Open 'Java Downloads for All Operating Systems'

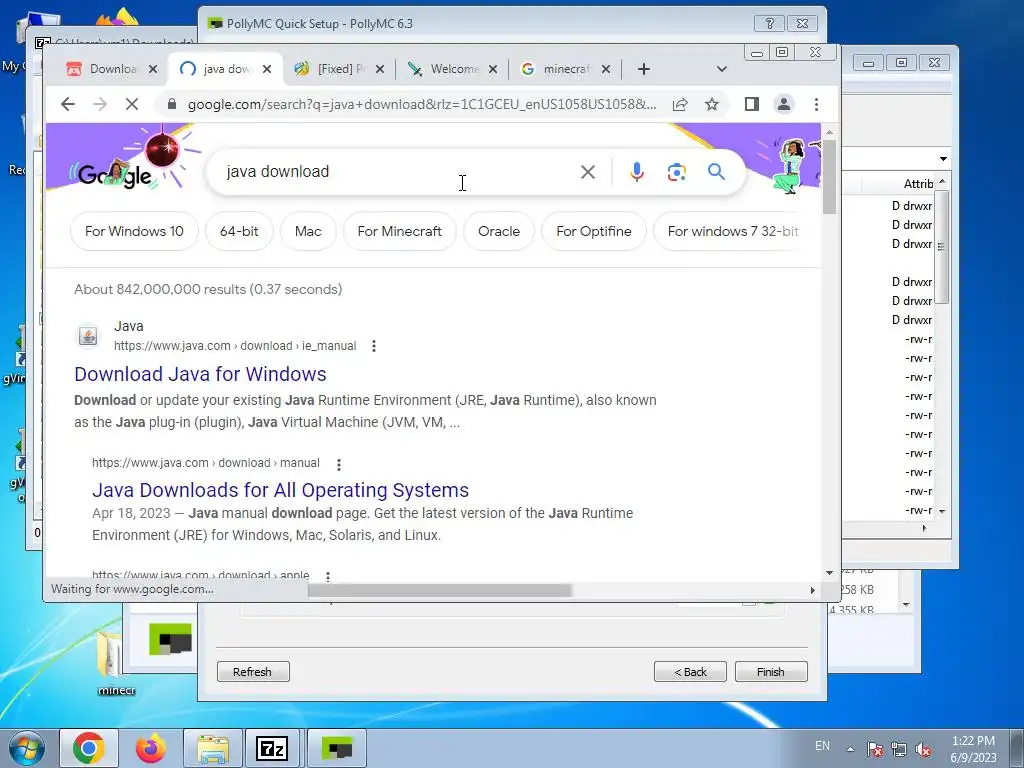280,490
